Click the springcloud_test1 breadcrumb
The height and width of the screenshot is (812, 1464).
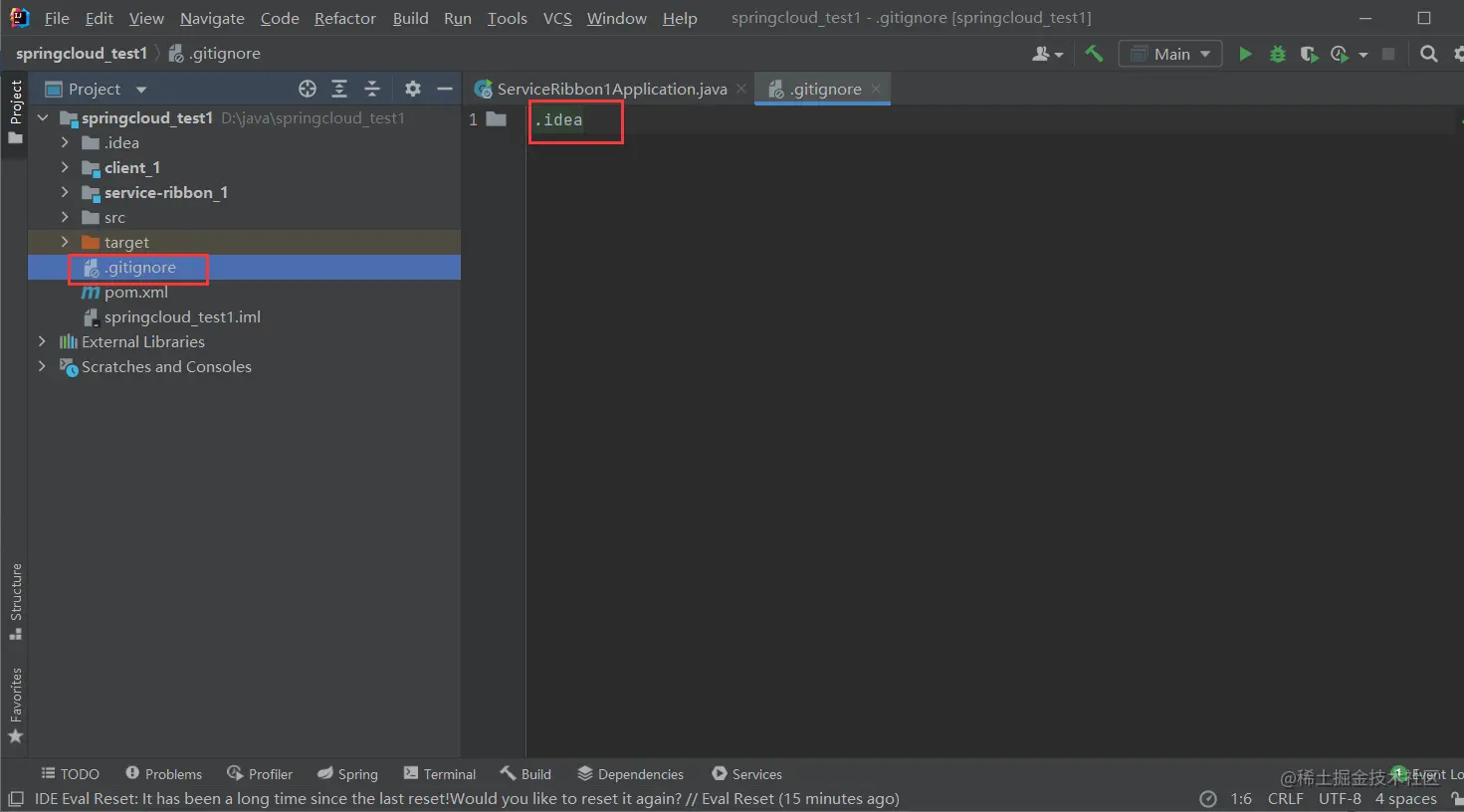click(x=82, y=54)
